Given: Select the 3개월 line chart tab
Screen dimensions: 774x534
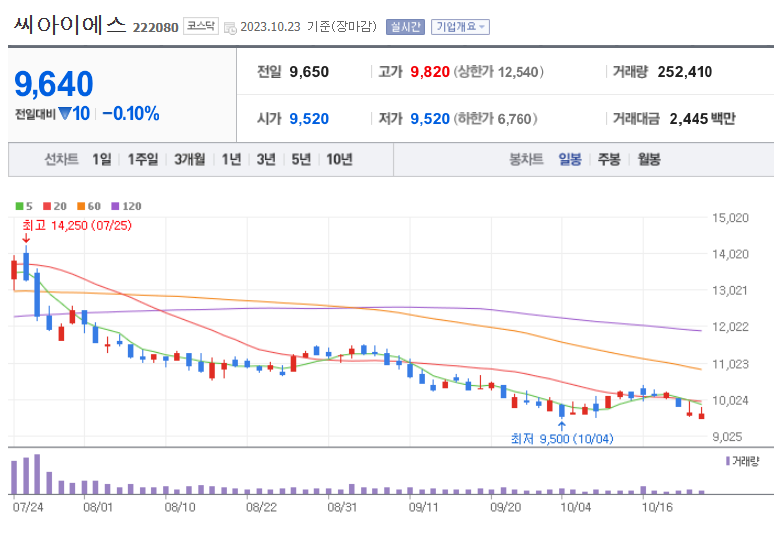Looking at the screenshot, I should coord(190,159).
